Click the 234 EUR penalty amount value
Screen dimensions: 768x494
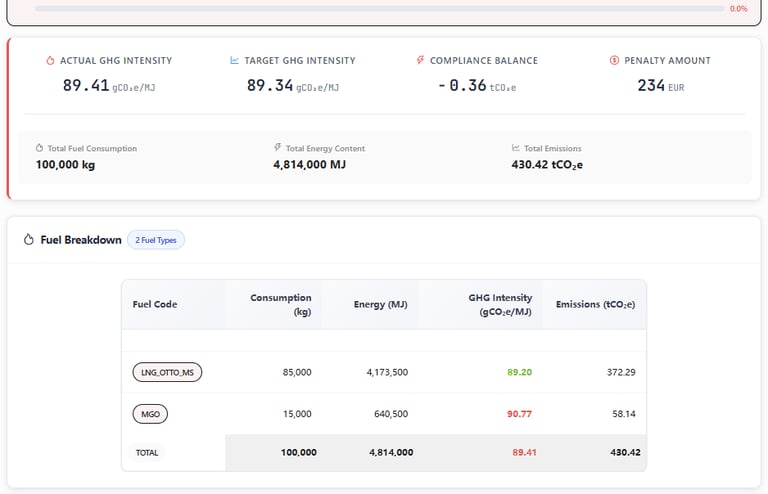[x=651, y=86]
